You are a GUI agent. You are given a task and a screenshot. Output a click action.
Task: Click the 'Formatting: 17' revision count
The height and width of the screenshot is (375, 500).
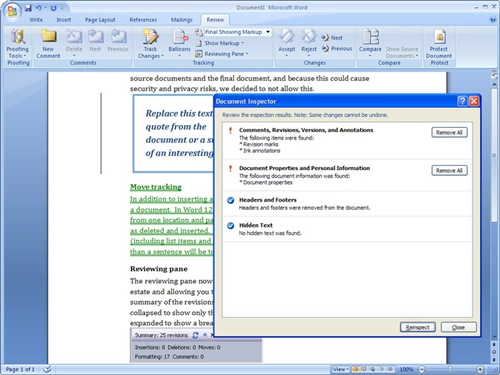(153, 356)
